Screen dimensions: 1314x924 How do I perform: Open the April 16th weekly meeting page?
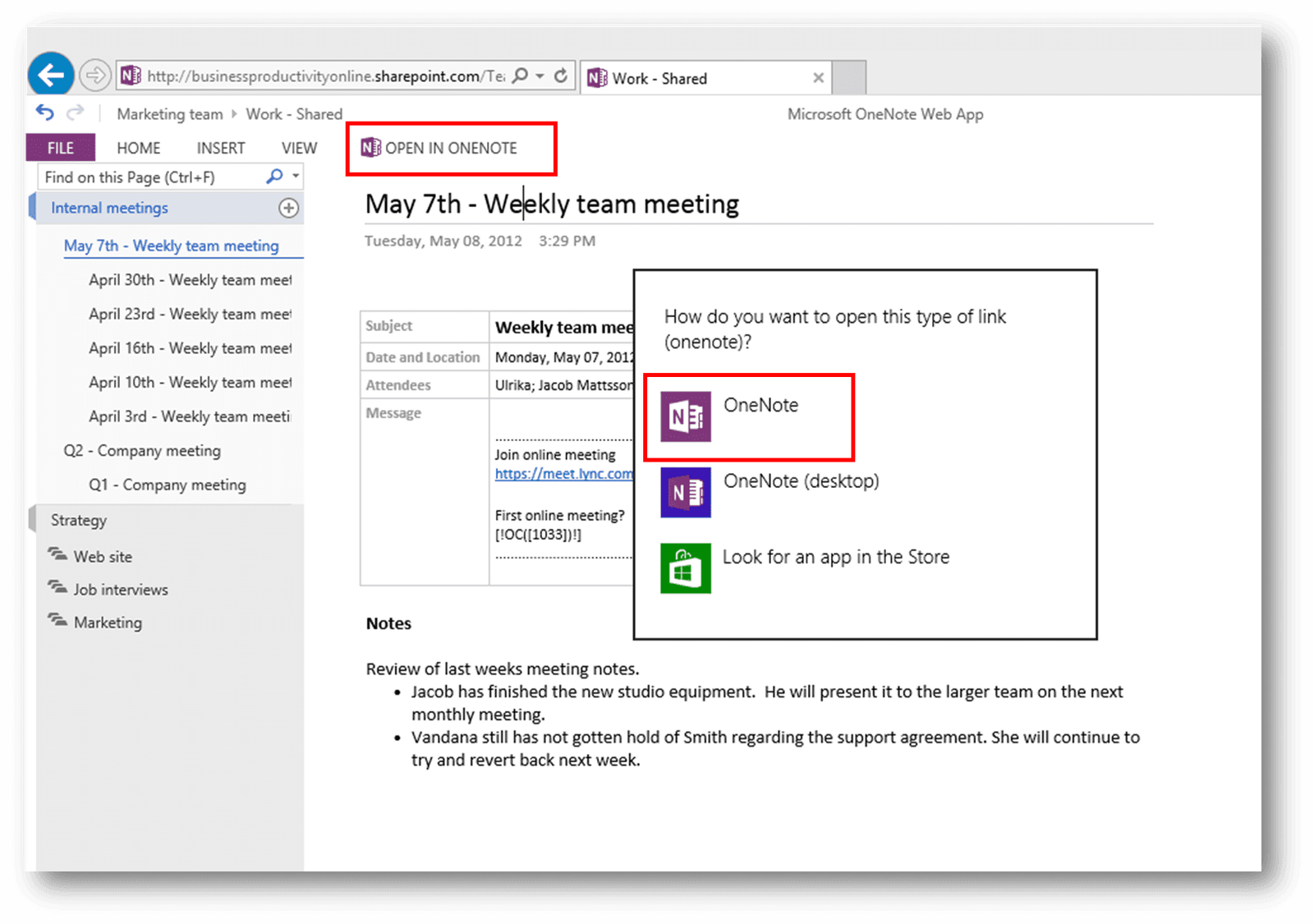[x=191, y=348]
